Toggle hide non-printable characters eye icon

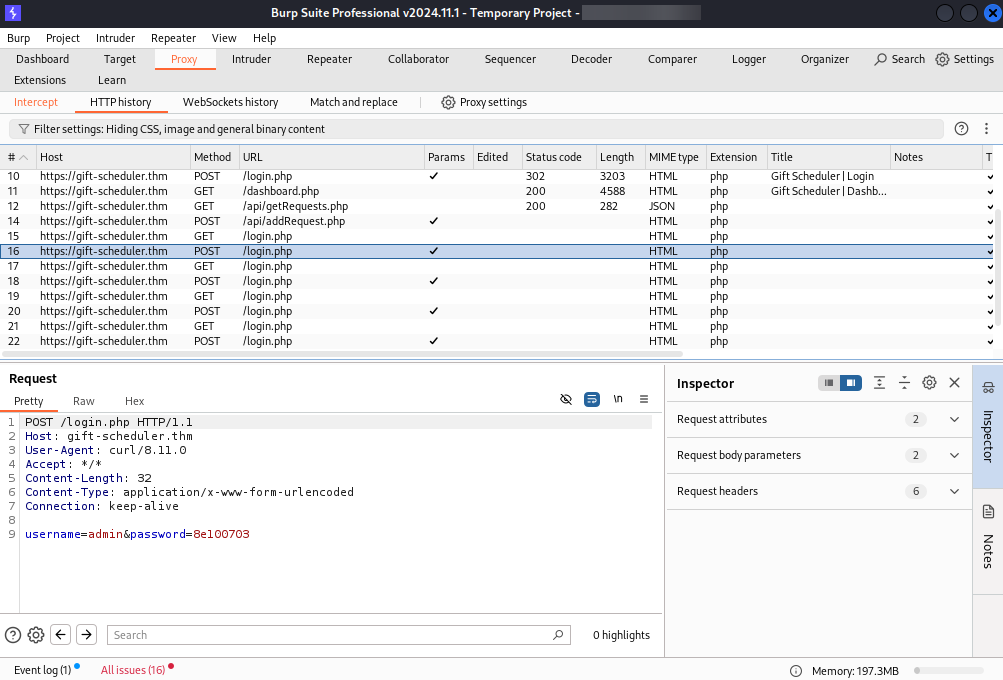coord(566,399)
